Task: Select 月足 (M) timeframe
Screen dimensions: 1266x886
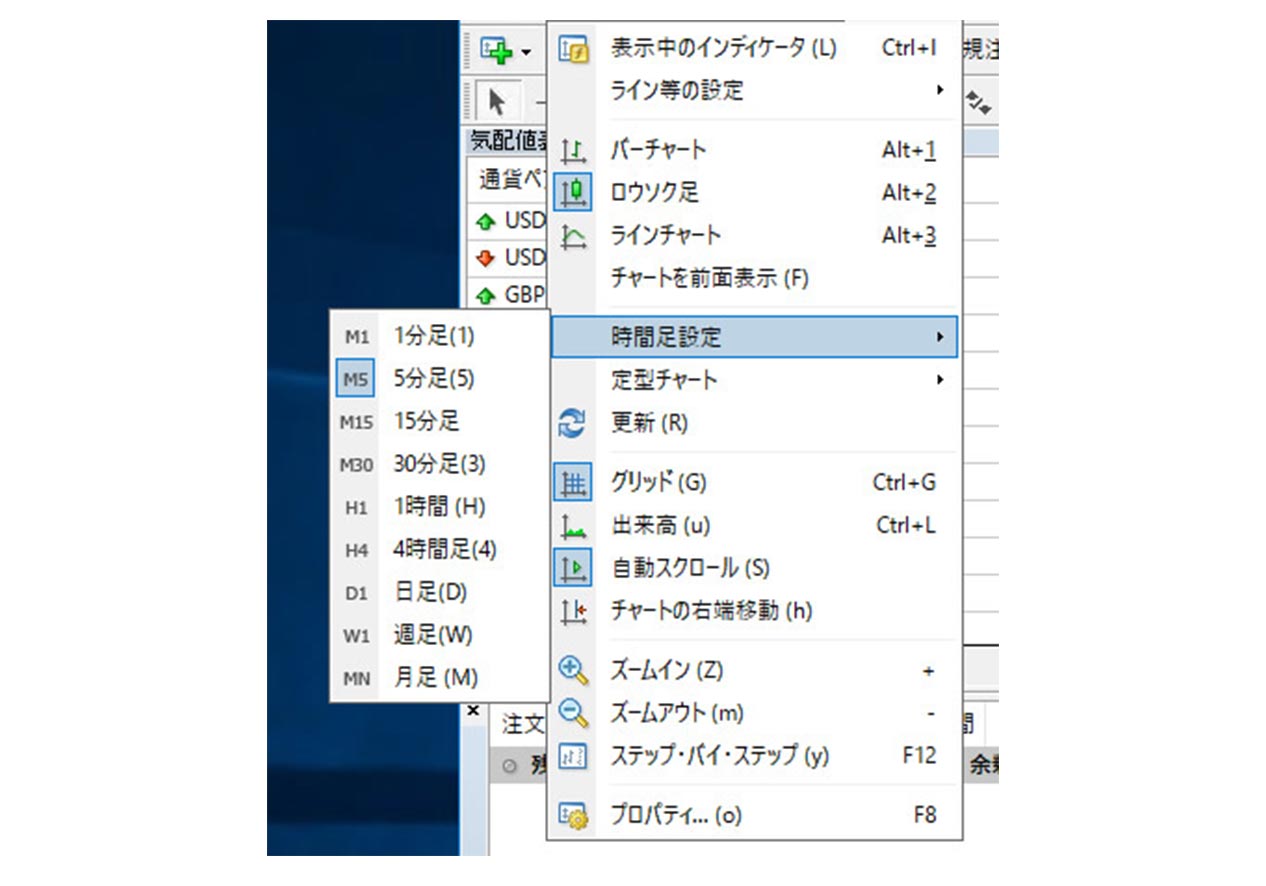Action: click(439, 678)
